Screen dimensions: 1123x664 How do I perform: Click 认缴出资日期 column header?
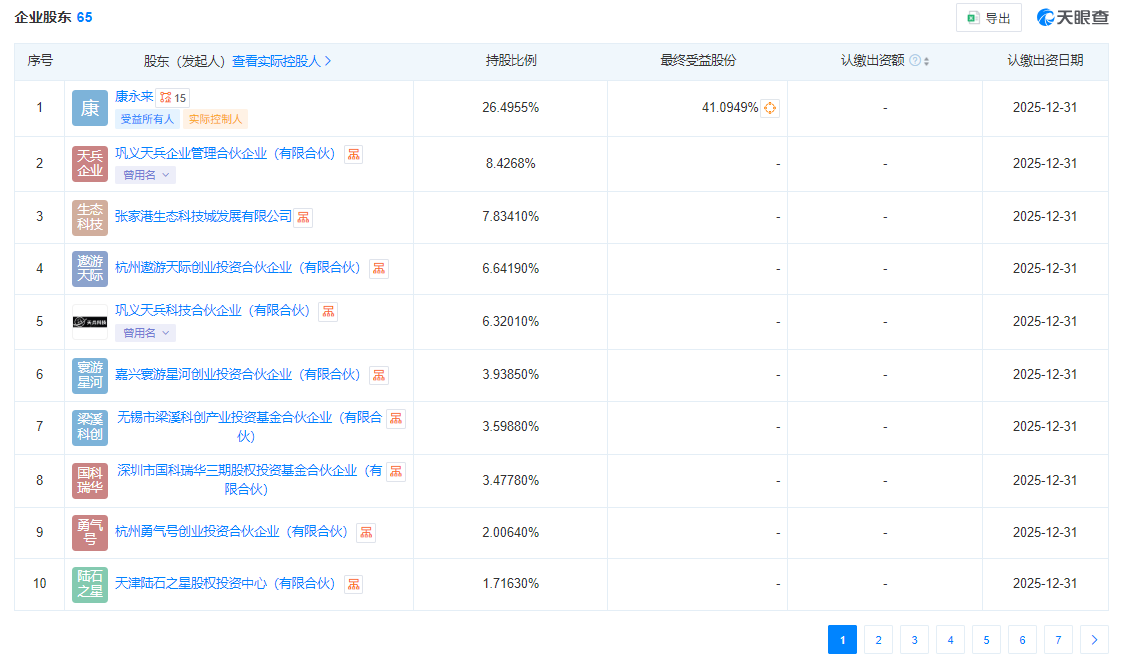1045,61
